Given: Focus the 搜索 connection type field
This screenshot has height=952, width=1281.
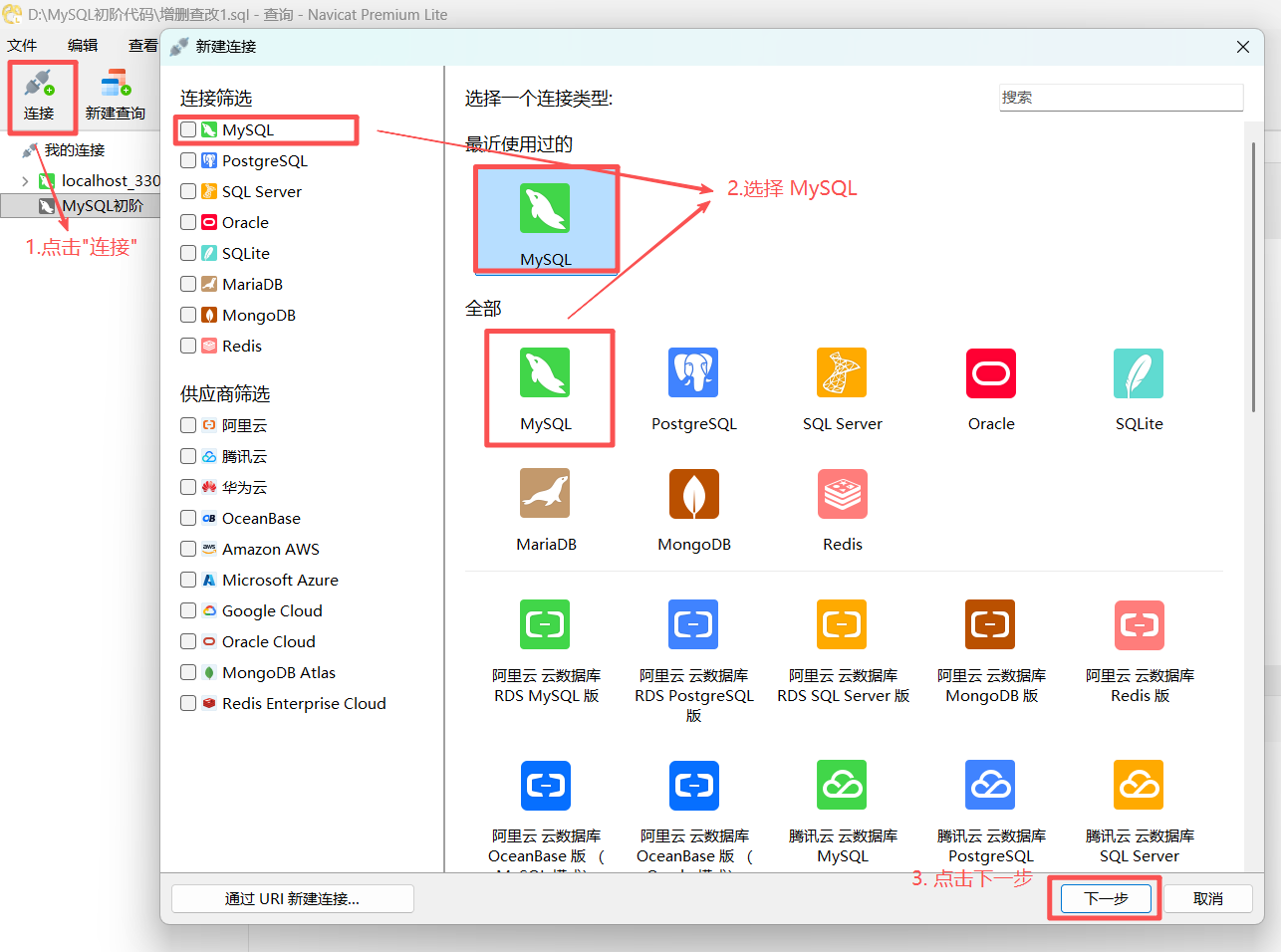Looking at the screenshot, I should (x=1121, y=98).
